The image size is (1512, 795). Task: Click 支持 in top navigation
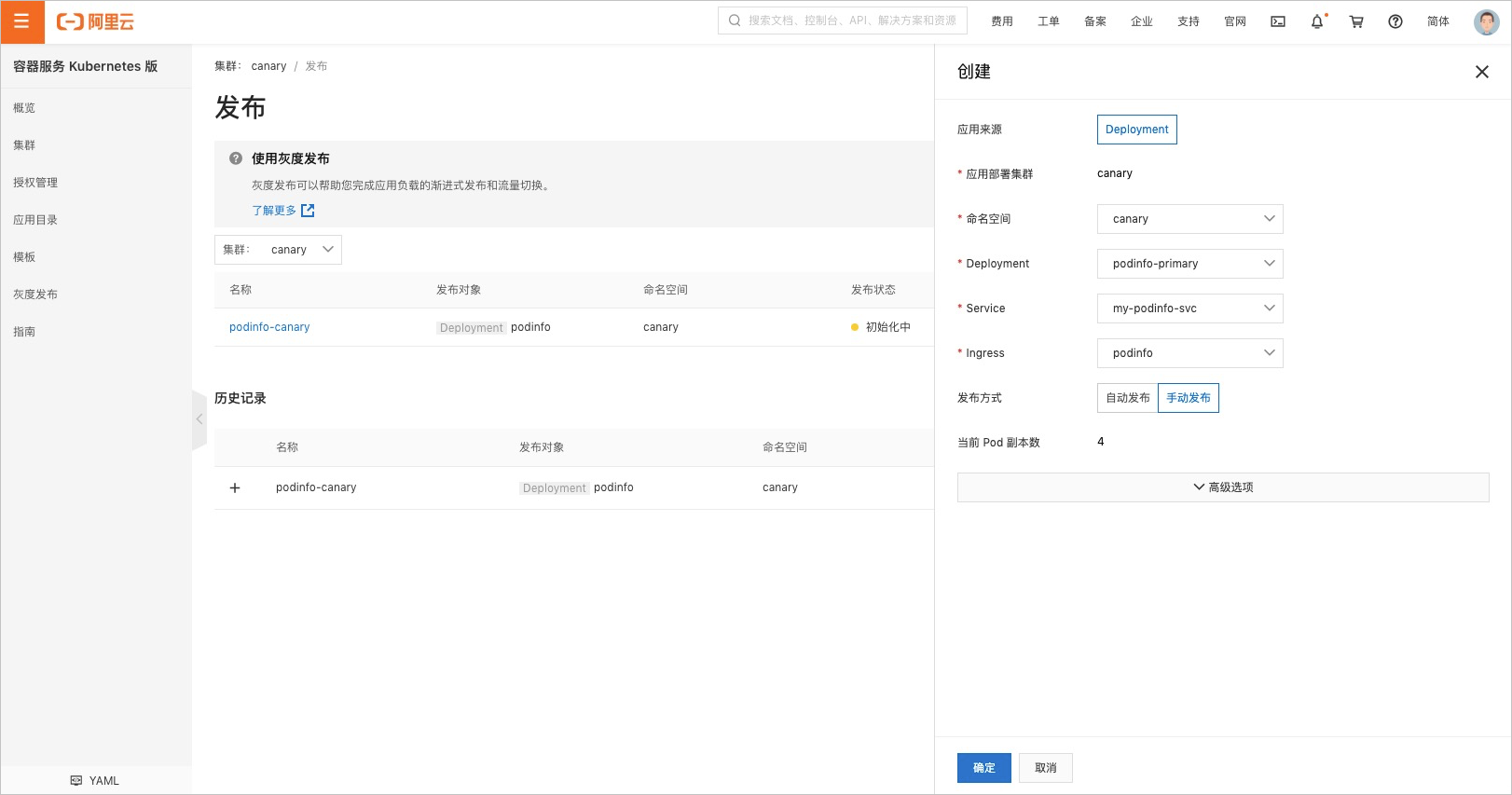[x=1189, y=21]
